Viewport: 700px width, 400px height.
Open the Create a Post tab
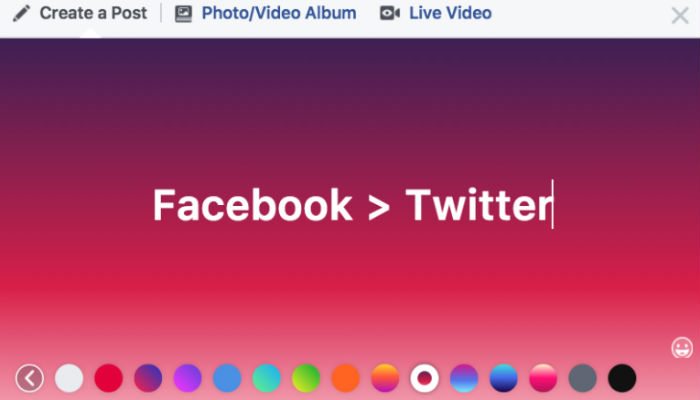click(80, 13)
